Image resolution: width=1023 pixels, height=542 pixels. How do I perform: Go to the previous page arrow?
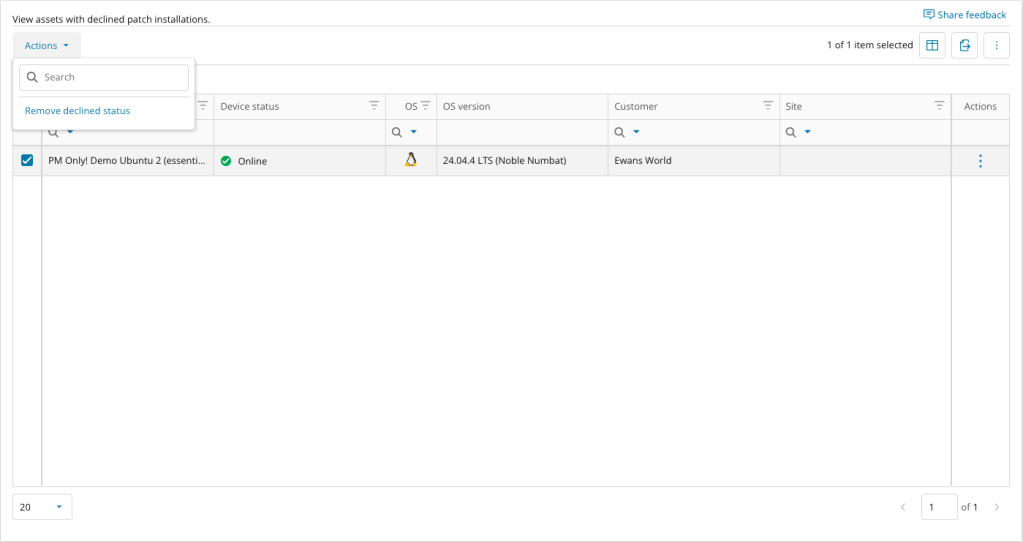point(903,507)
